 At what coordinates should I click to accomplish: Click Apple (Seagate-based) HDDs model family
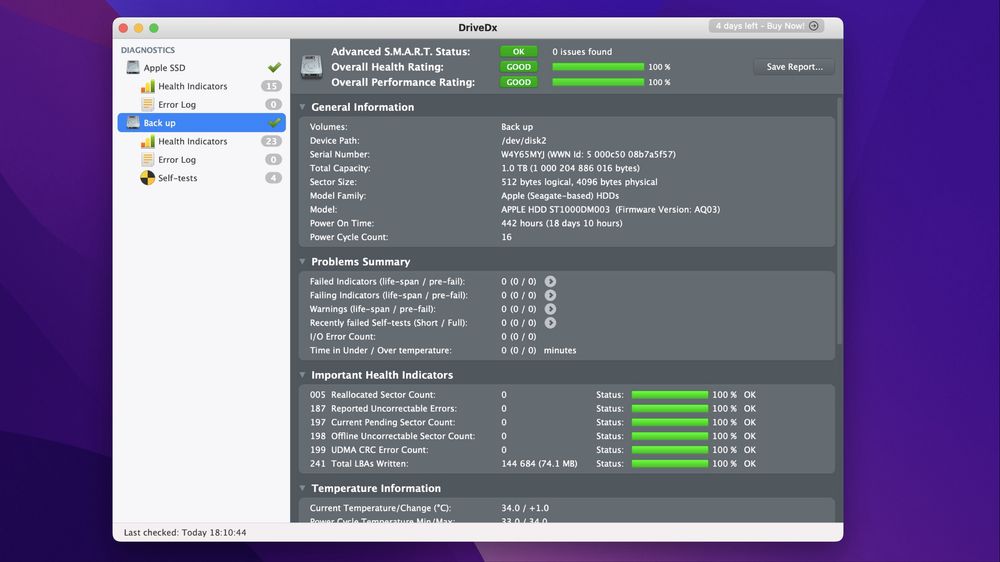tap(560, 196)
